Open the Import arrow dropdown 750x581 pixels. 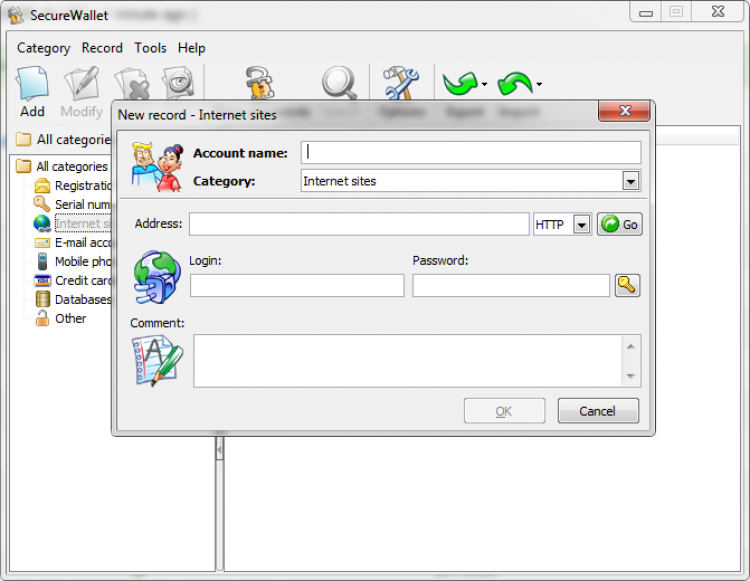click(x=539, y=85)
